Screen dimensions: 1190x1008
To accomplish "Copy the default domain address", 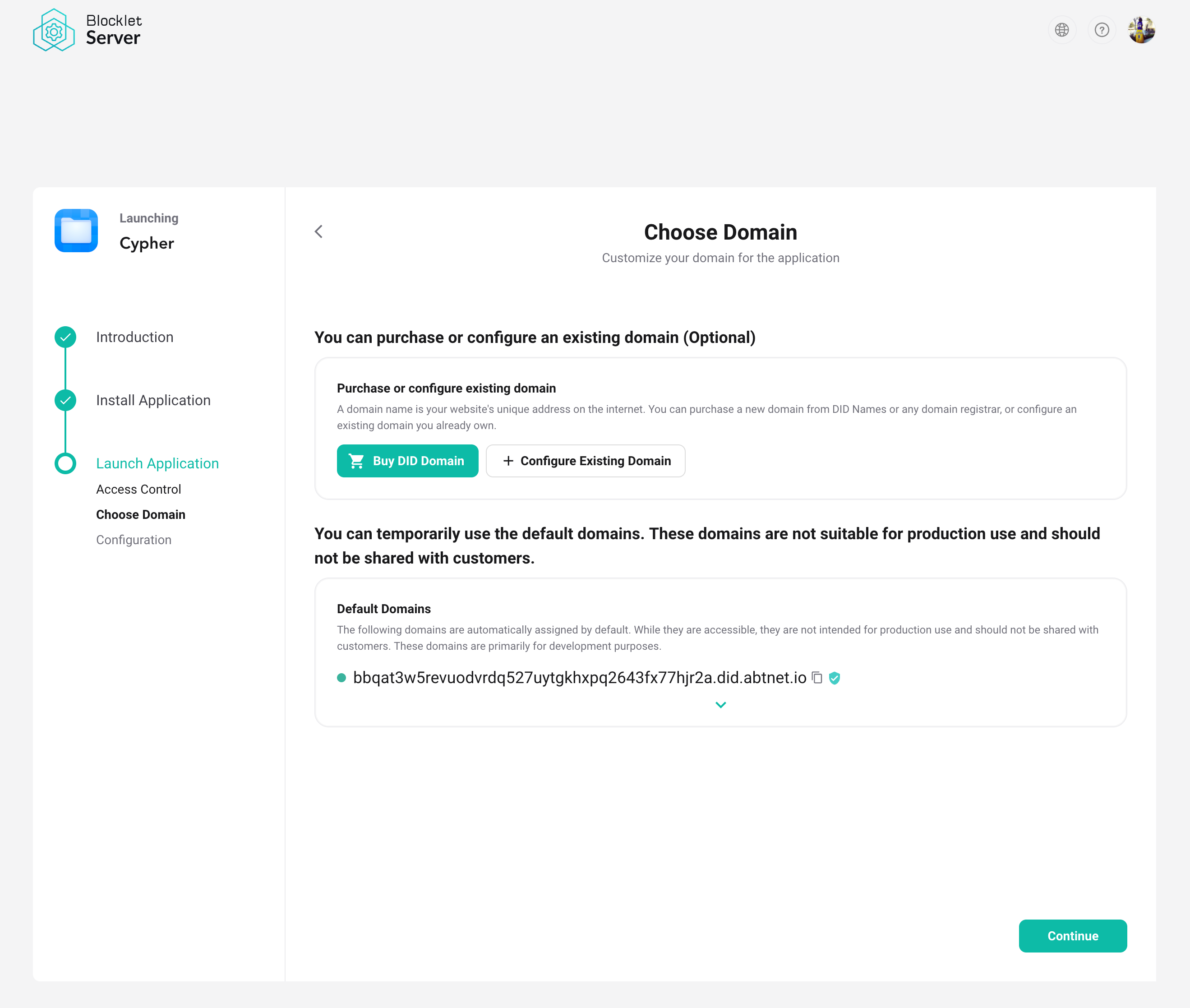I will pos(817,678).
